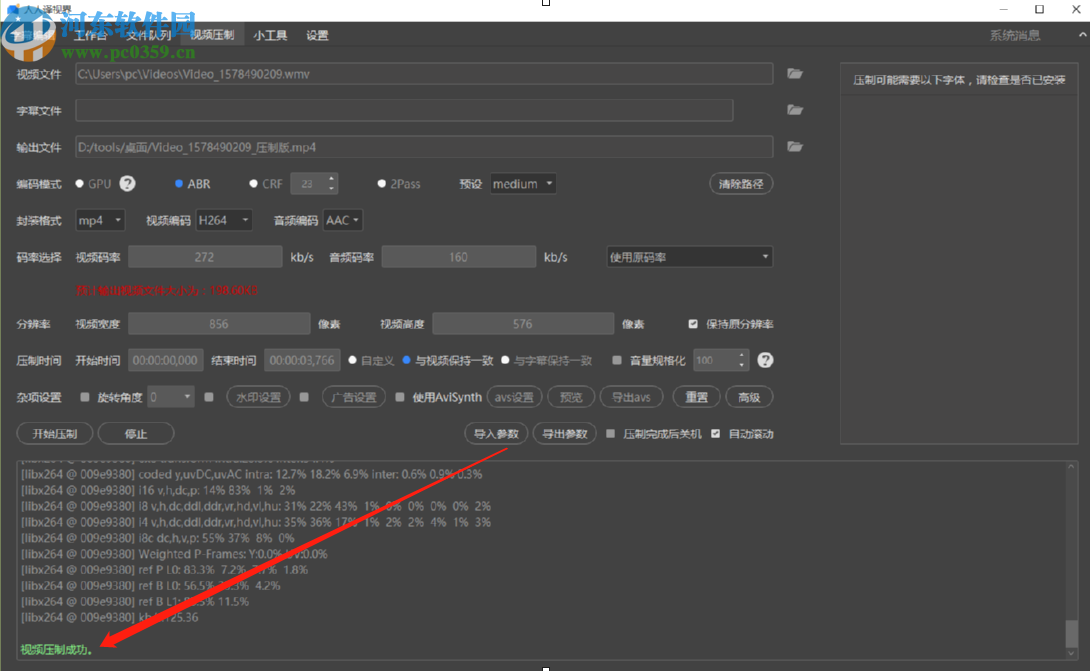Image resolution: width=1090 pixels, height=671 pixels.
Task: Click the browse folder icon for 视频文件
Action: [795, 74]
